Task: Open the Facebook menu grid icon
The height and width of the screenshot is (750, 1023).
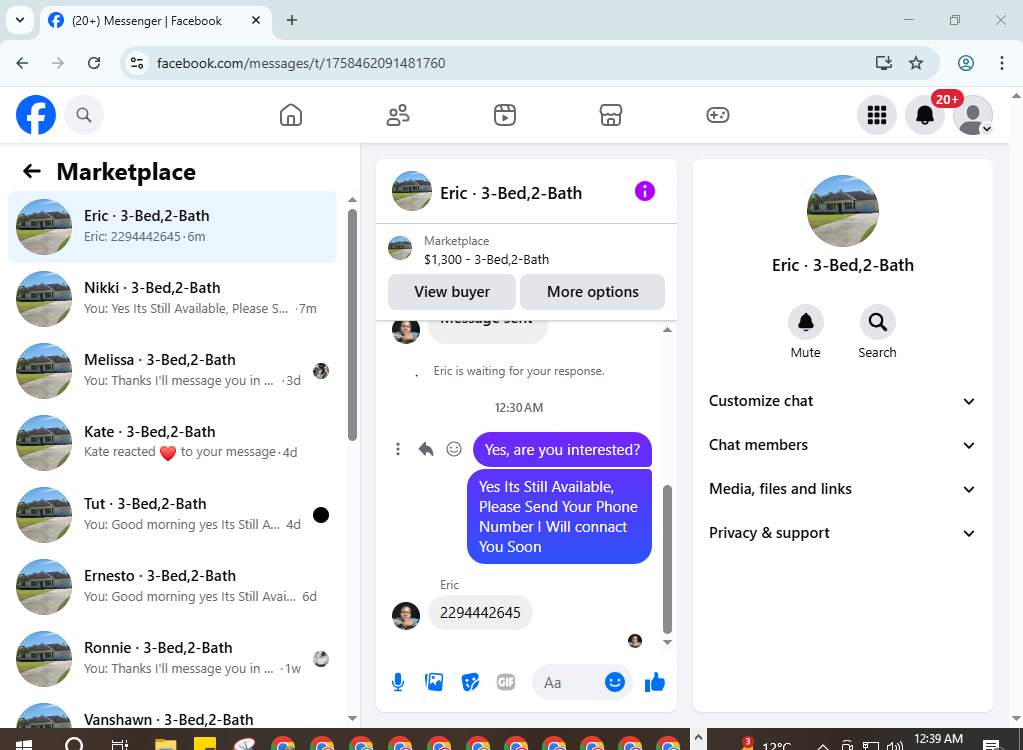Action: point(877,115)
